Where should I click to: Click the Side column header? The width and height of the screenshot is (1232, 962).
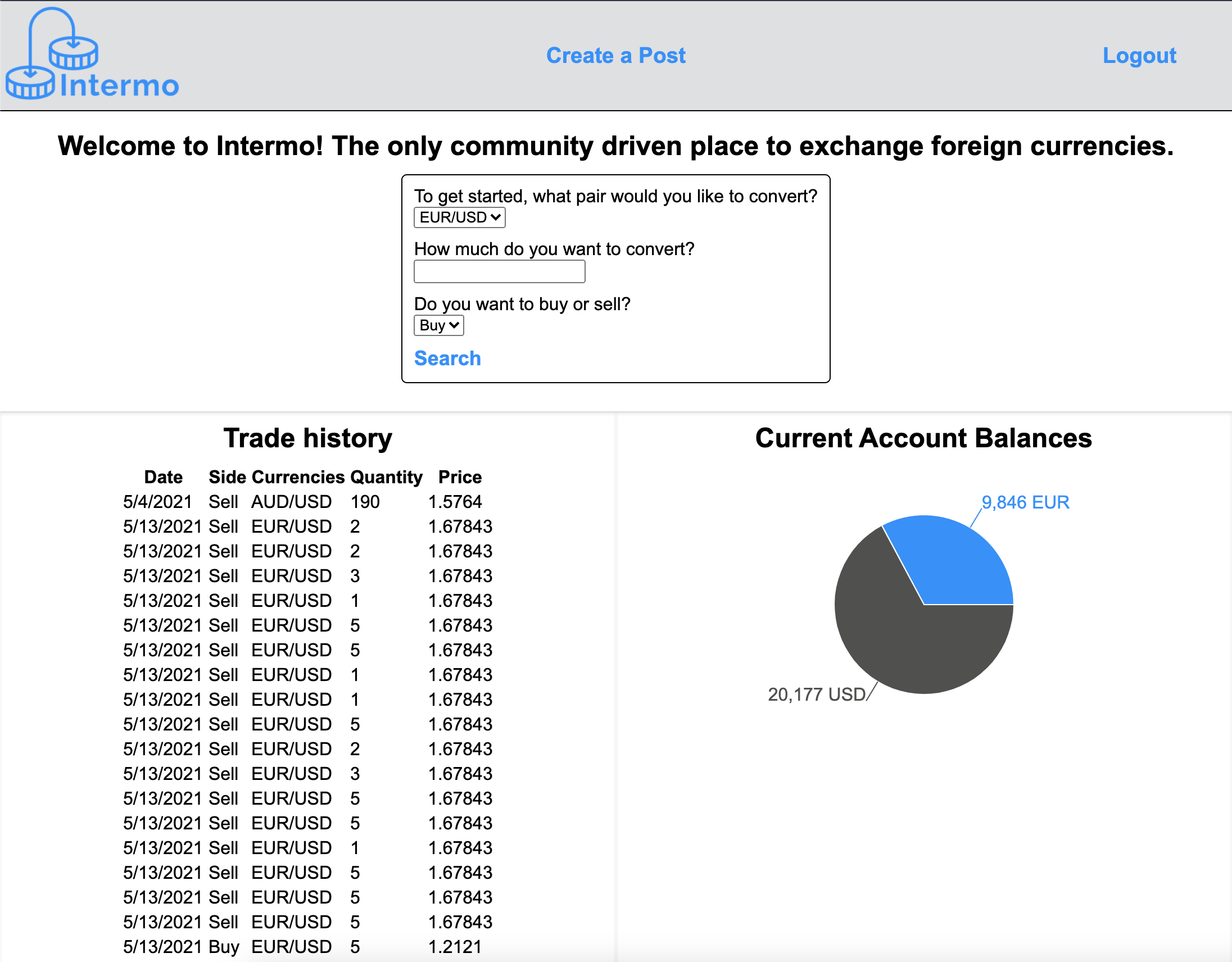[227, 477]
